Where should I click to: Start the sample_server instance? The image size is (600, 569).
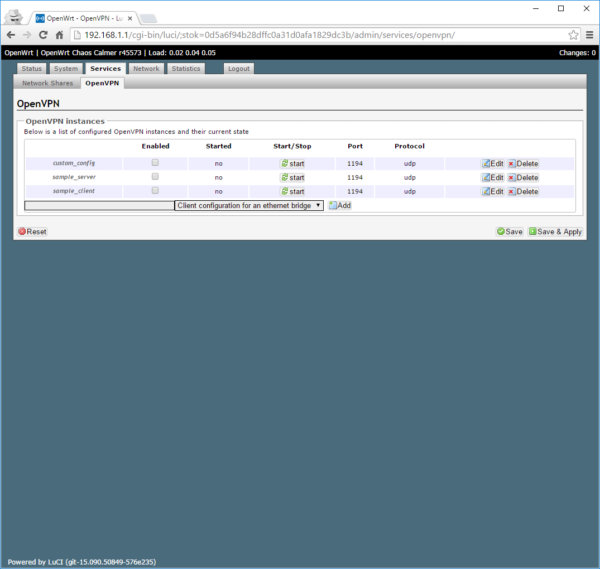point(292,177)
